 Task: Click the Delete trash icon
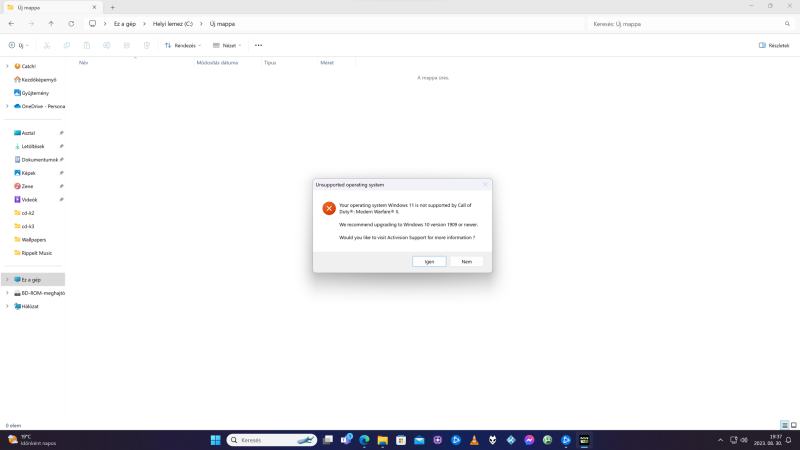[147, 45]
